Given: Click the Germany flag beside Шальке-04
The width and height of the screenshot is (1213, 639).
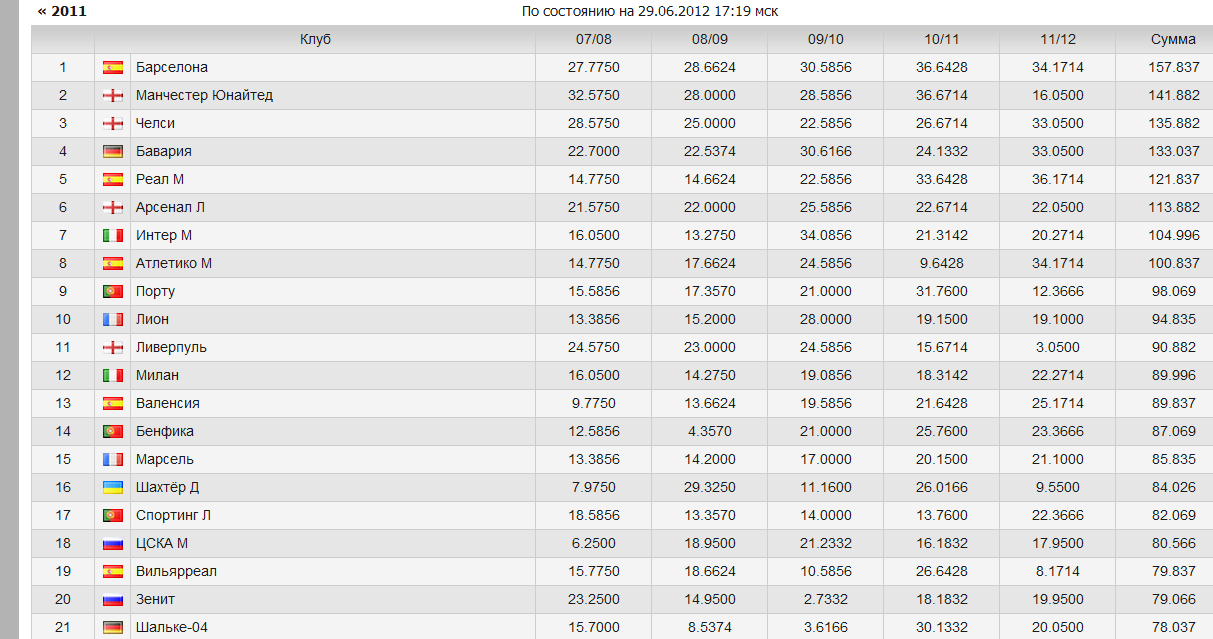Looking at the screenshot, I should [x=113, y=628].
